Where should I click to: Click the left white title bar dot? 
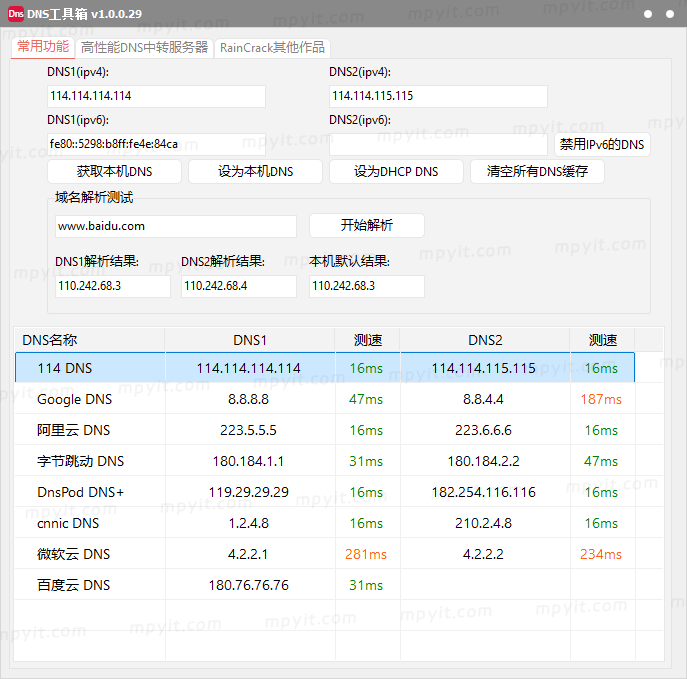[x=648, y=14]
